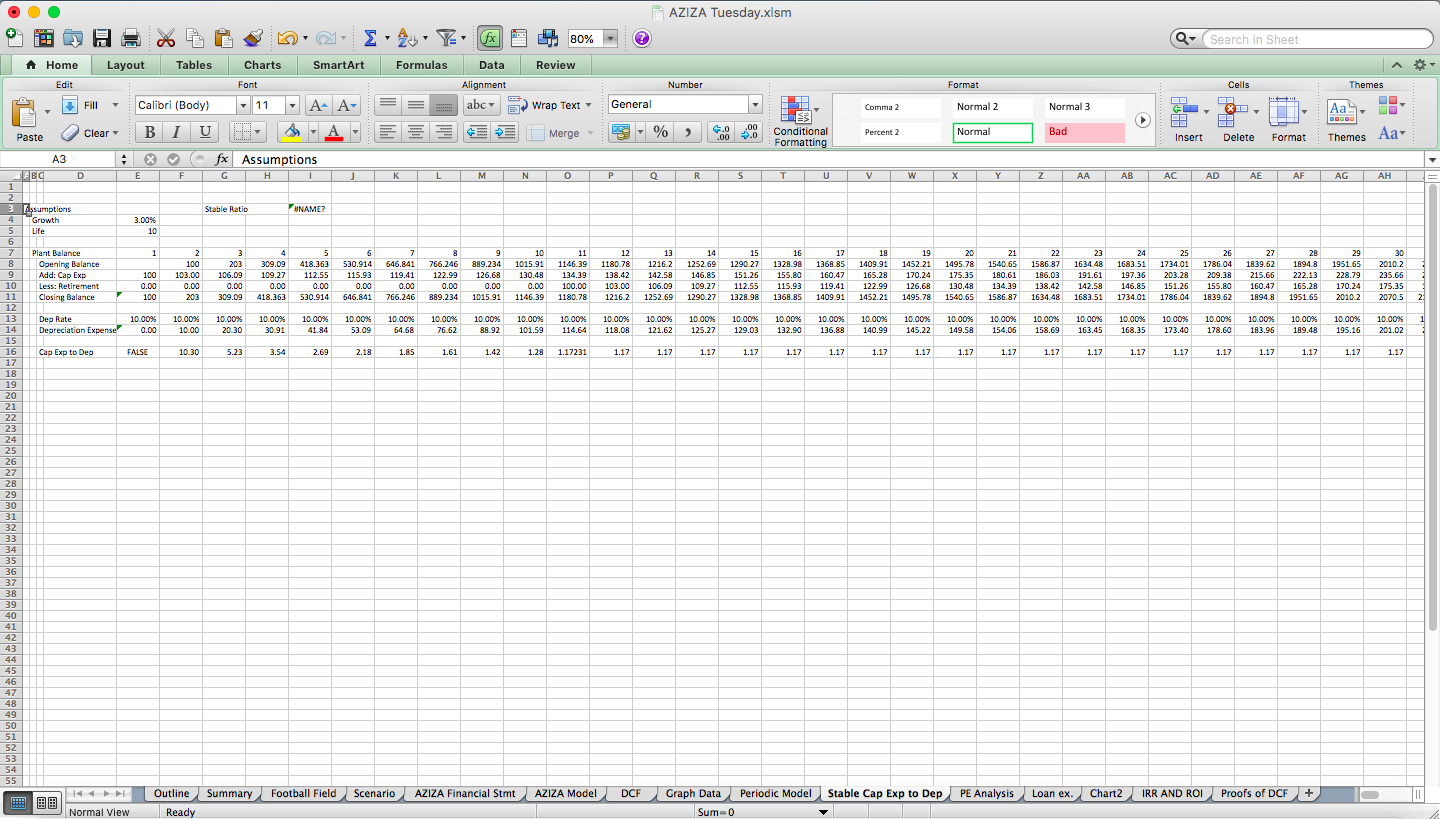Screen dimensions: 1440x819
Task: Select the Cut scissors icon
Action: 166,37
